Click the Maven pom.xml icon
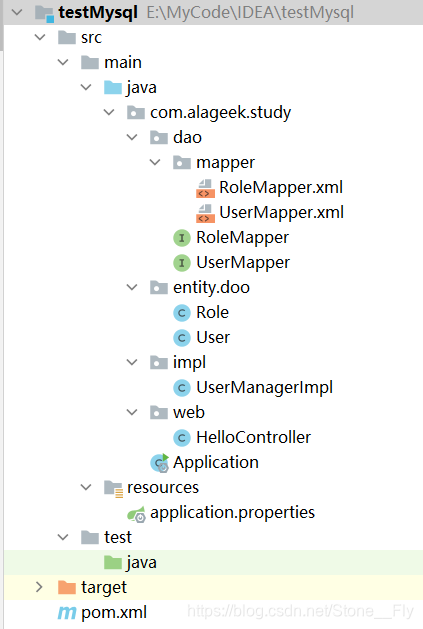423x629 pixels. (x=67, y=613)
